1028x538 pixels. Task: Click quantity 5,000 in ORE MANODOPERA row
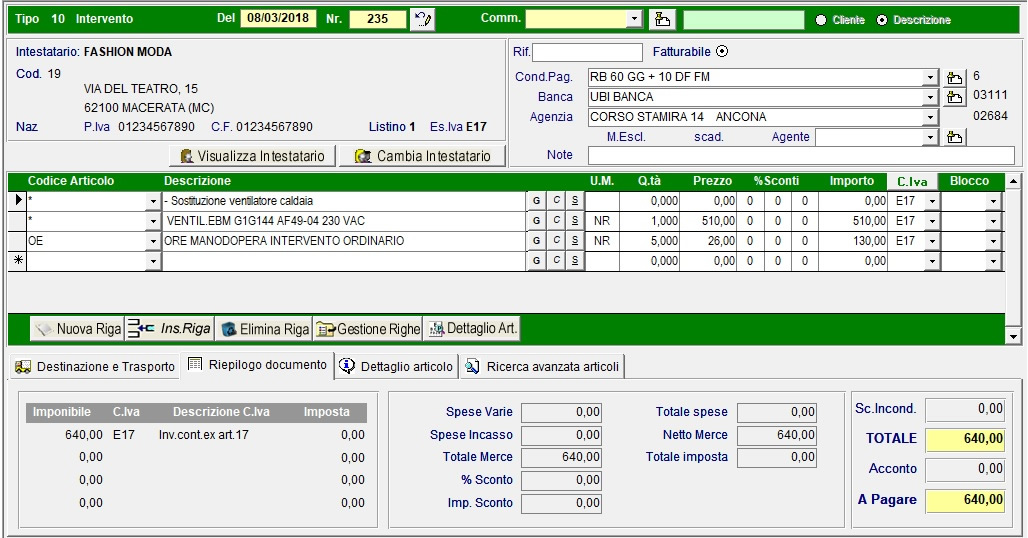pos(650,241)
